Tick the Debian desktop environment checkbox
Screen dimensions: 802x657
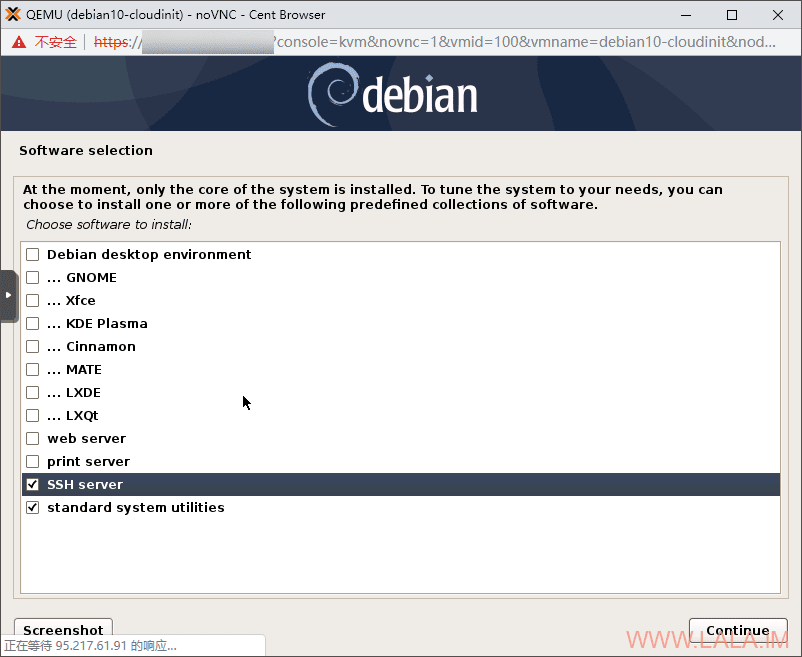point(33,255)
